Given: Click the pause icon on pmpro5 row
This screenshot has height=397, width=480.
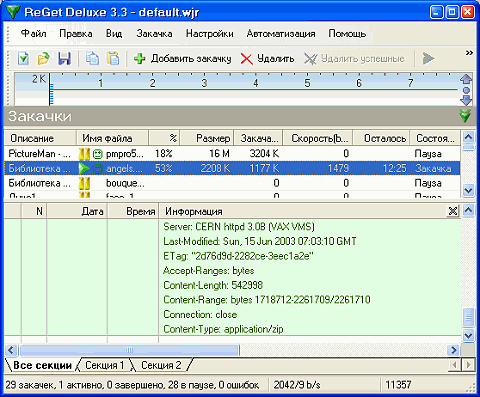Looking at the screenshot, I should pos(84,154).
